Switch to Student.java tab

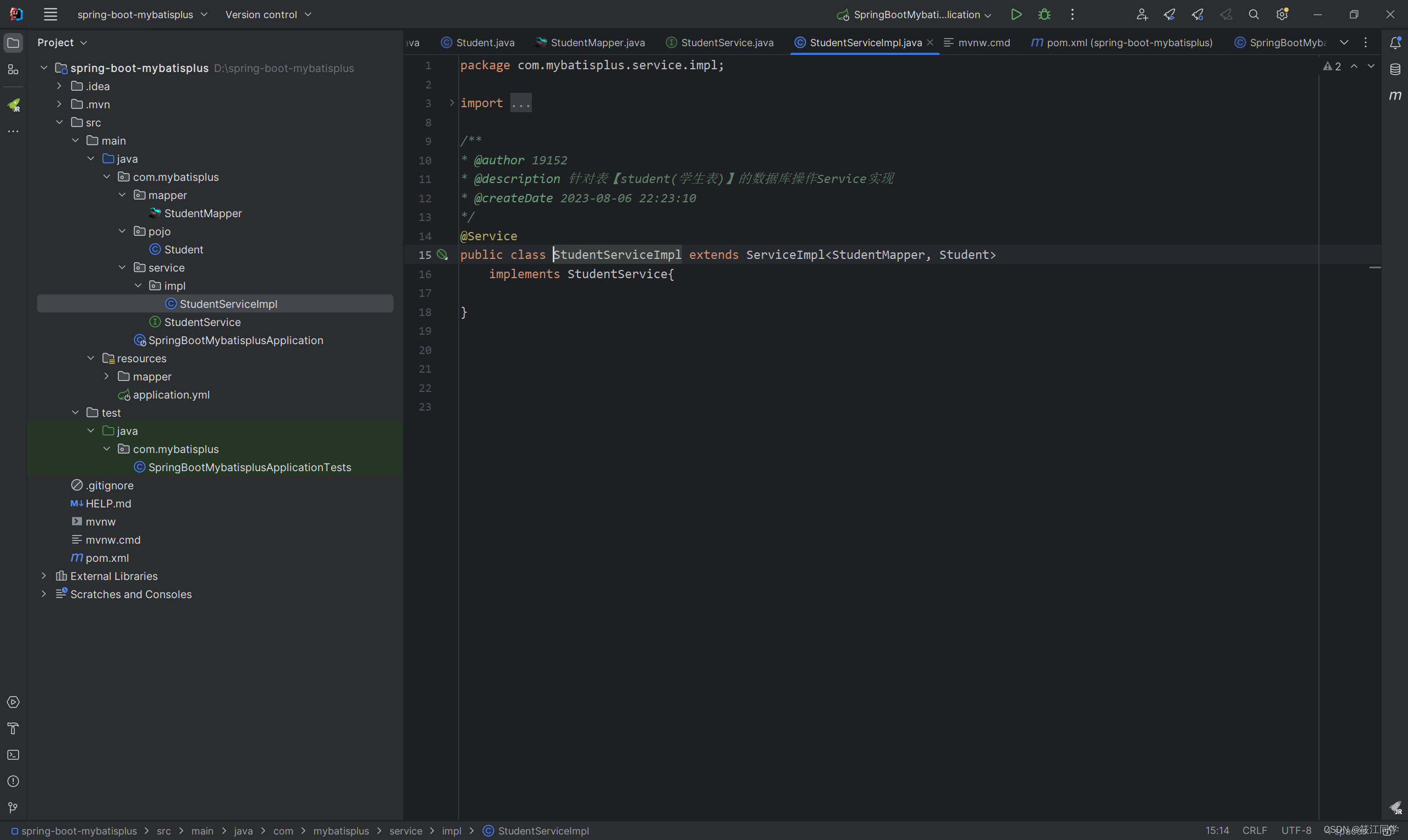(478, 42)
